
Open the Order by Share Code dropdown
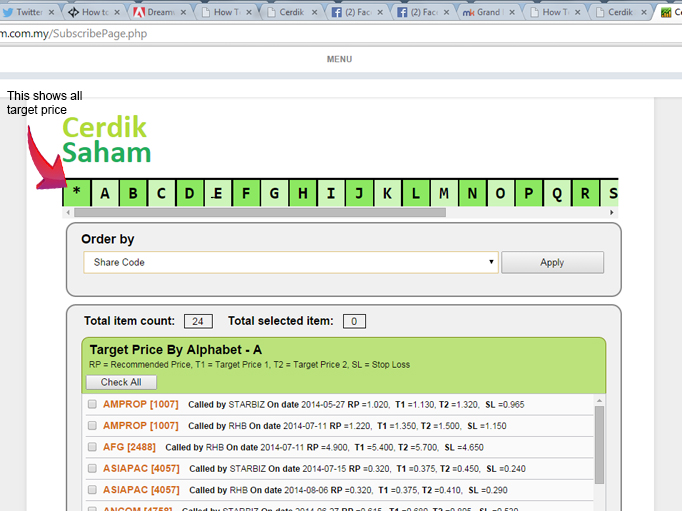tap(290, 262)
